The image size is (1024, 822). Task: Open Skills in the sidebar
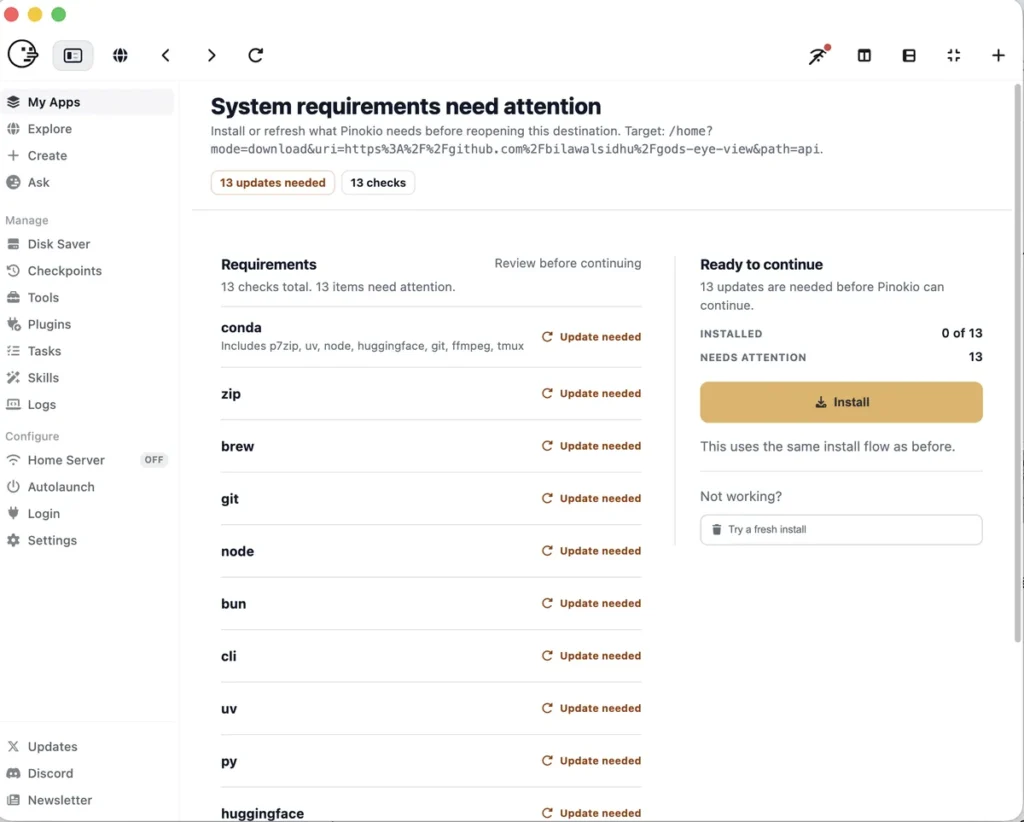click(88, 378)
